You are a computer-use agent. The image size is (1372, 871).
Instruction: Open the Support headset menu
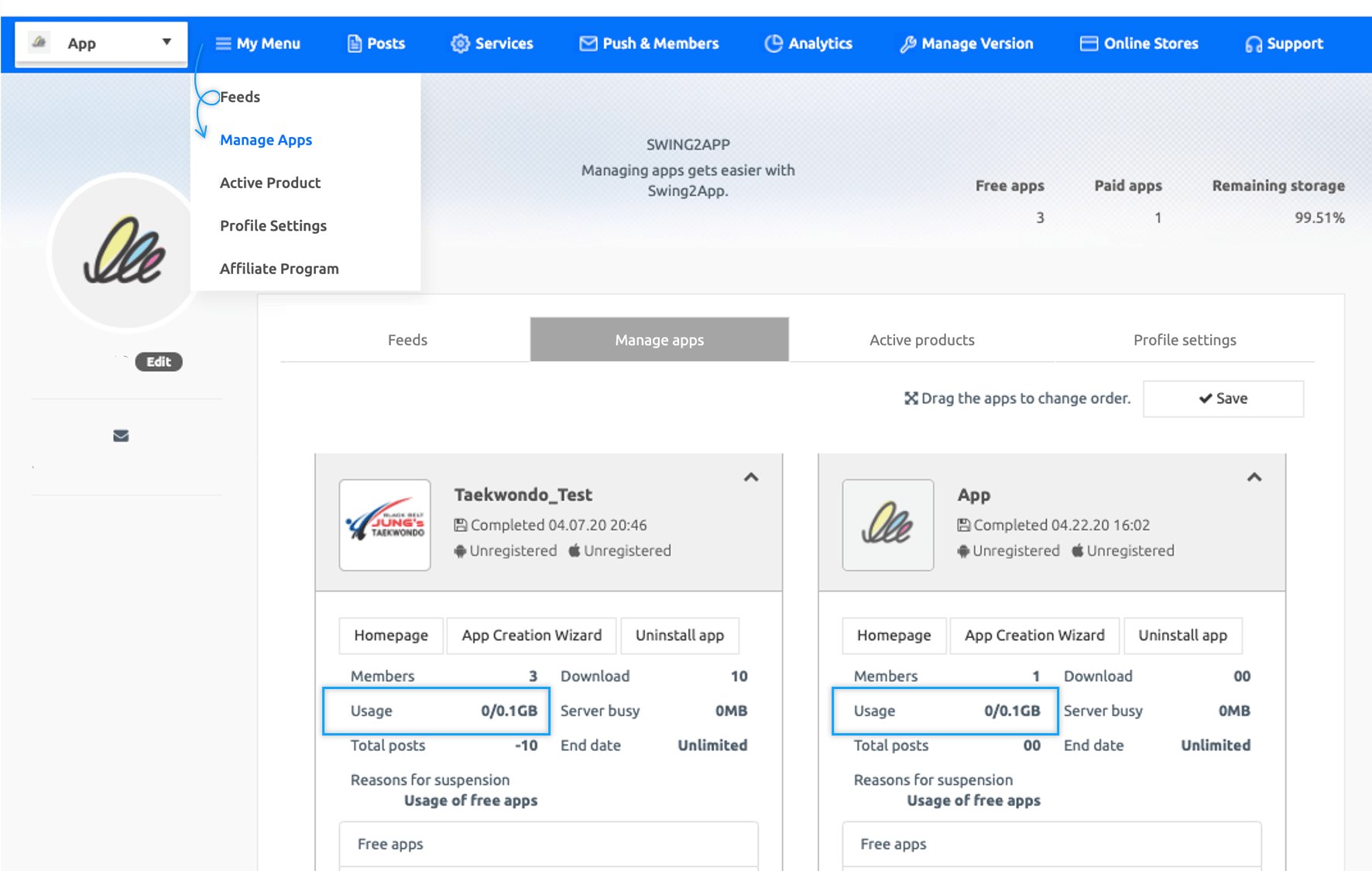tap(1284, 44)
